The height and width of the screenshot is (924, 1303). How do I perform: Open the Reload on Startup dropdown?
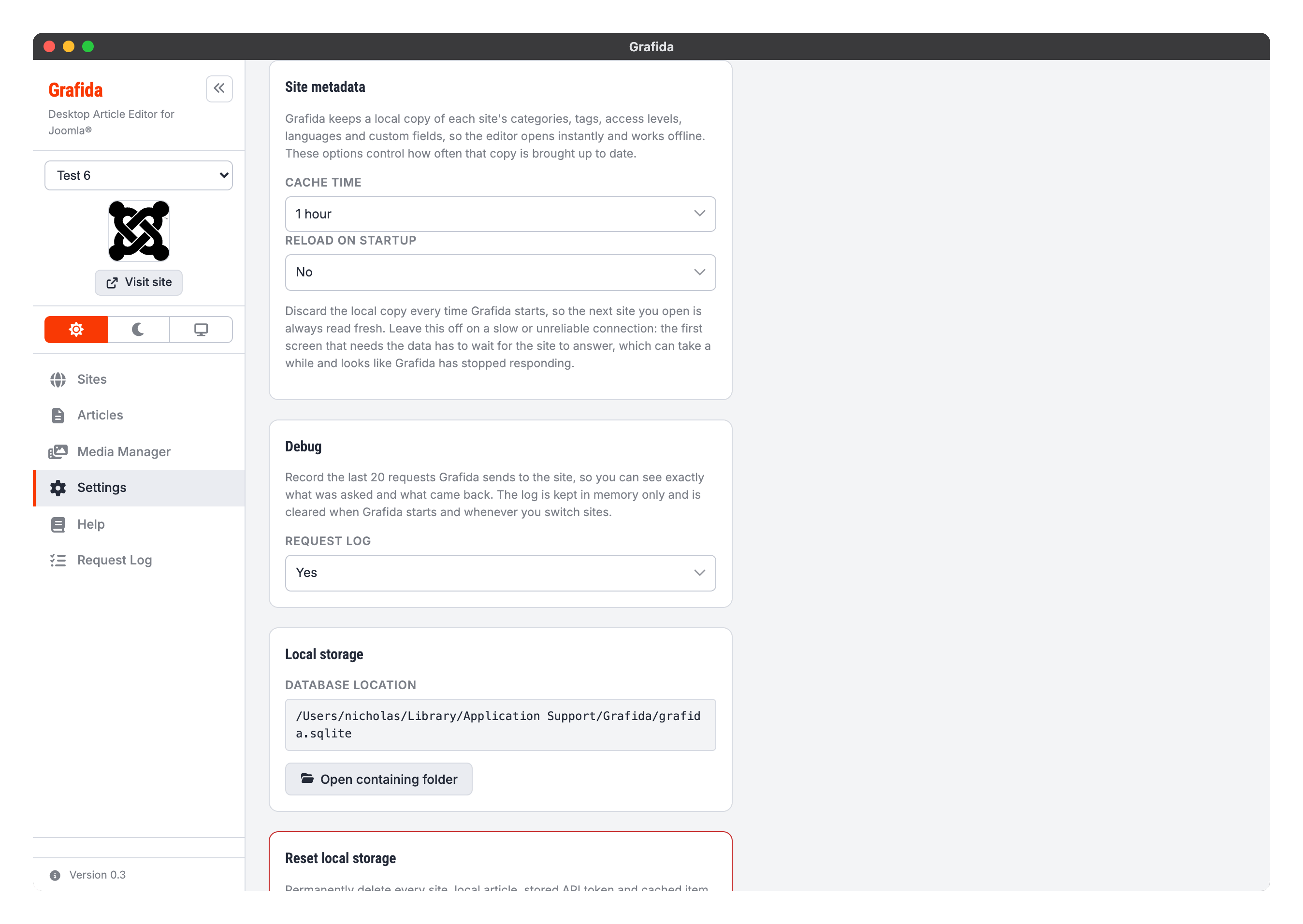(500, 272)
